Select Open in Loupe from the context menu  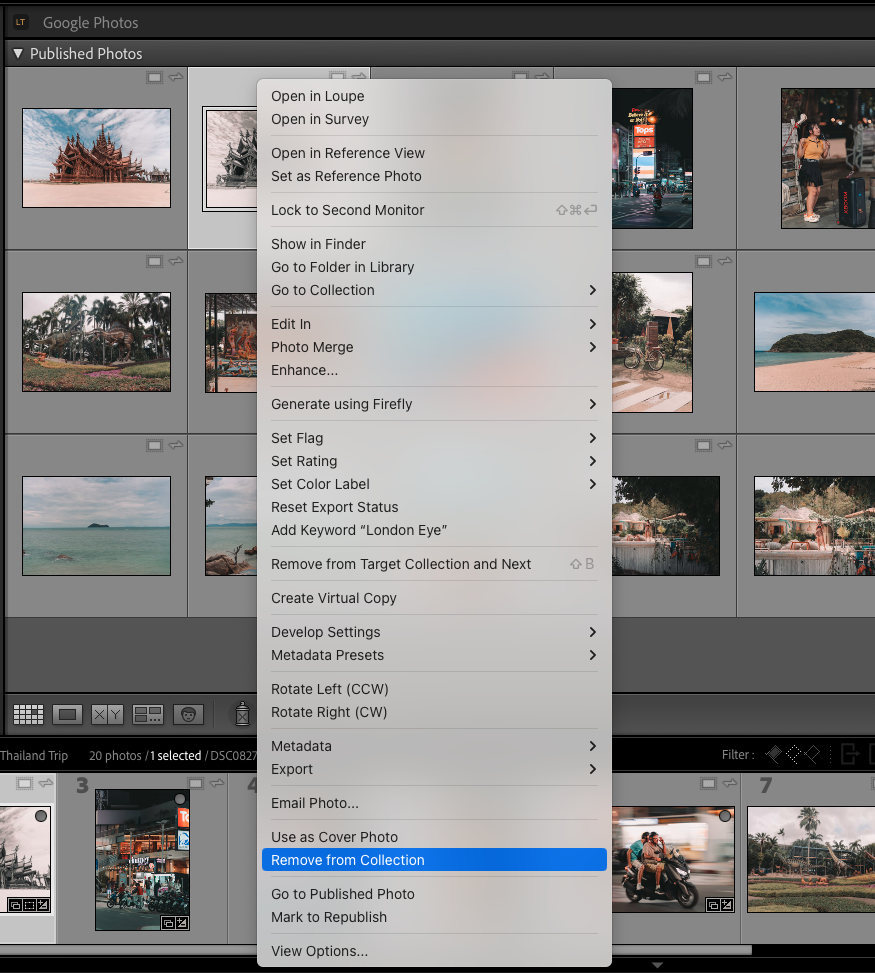(x=317, y=96)
